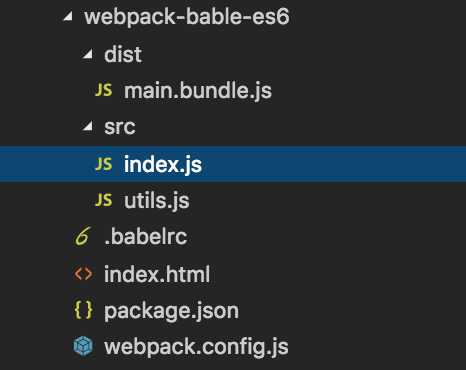Click the HTML brackets icon beside index.html
Image resolution: width=466 pixels, height=370 pixels.
click(x=83, y=274)
